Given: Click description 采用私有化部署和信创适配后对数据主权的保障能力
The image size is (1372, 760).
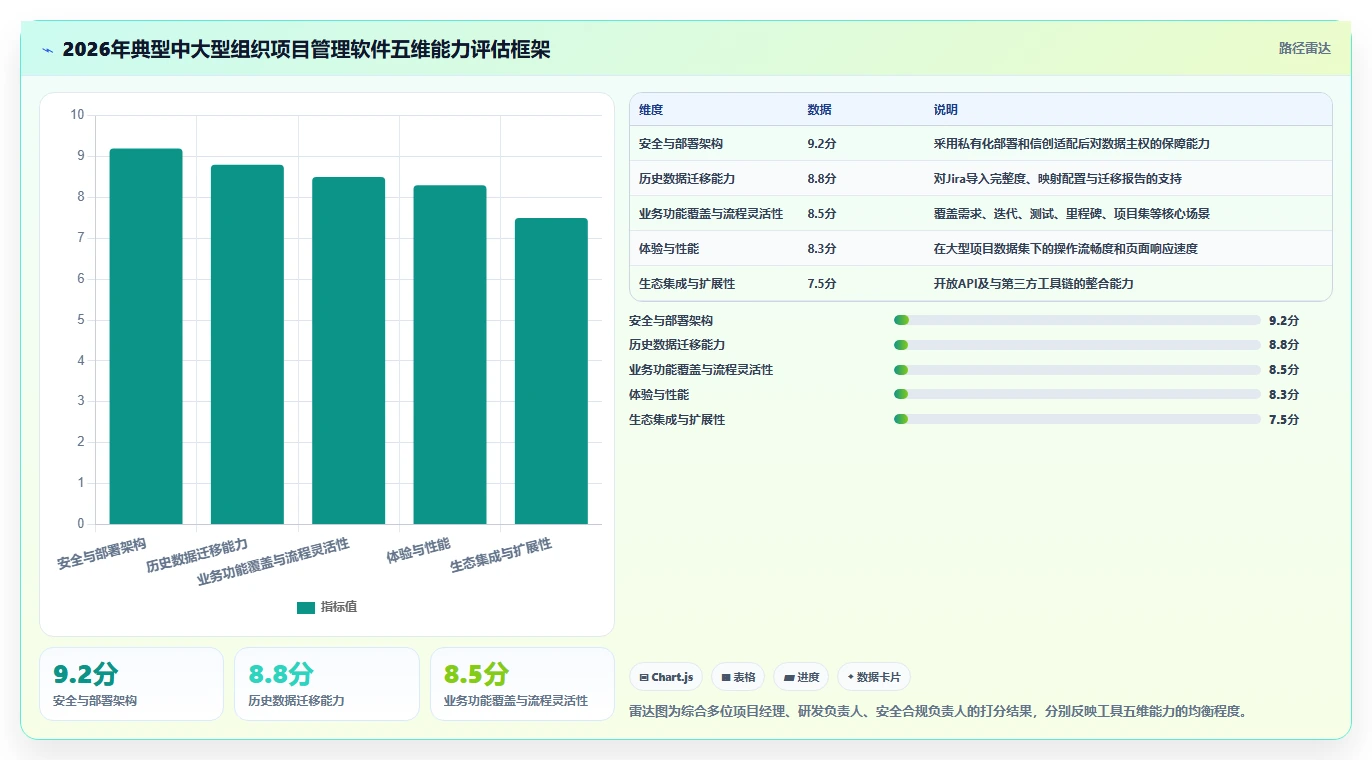Looking at the screenshot, I should [1072, 144].
